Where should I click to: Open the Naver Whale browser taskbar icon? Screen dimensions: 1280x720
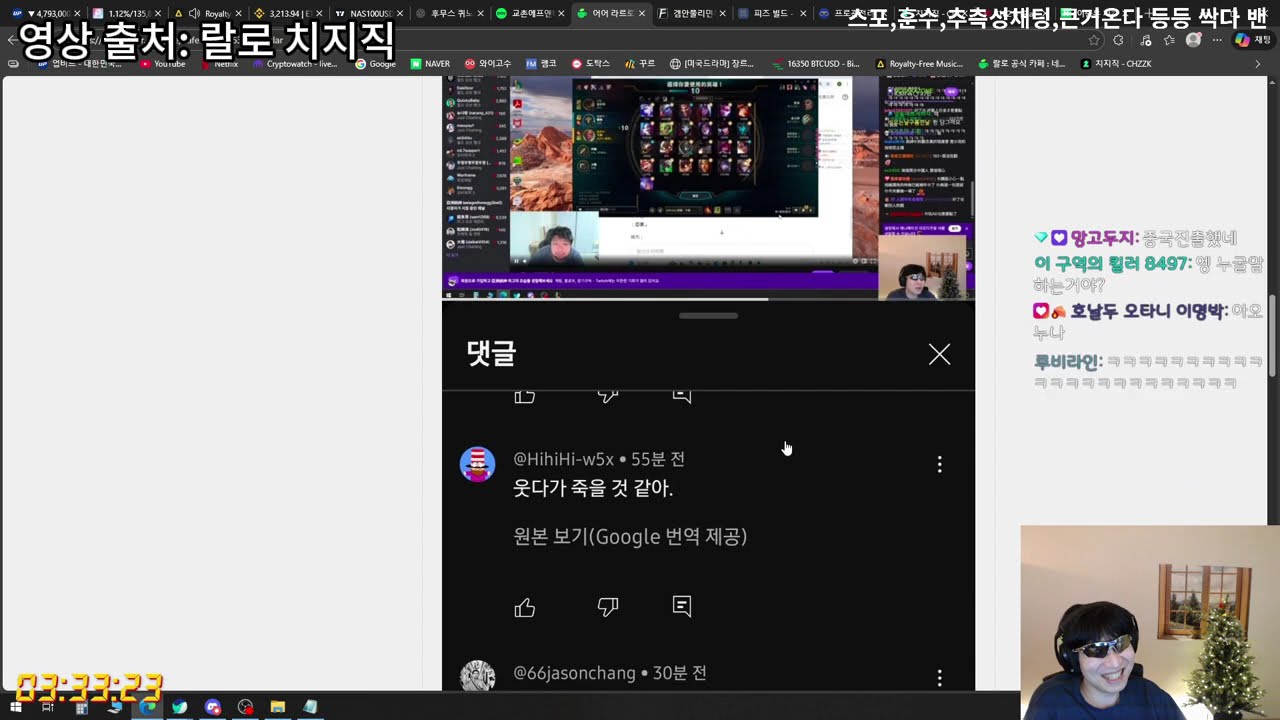click(180, 707)
